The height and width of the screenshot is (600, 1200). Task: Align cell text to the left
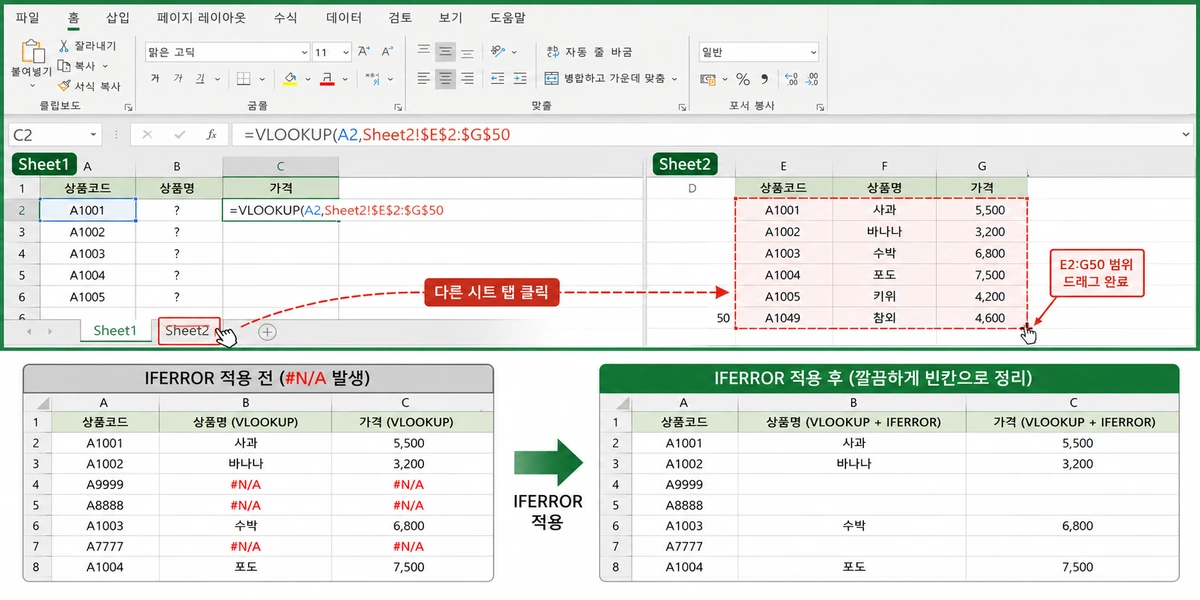click(424, 78)
